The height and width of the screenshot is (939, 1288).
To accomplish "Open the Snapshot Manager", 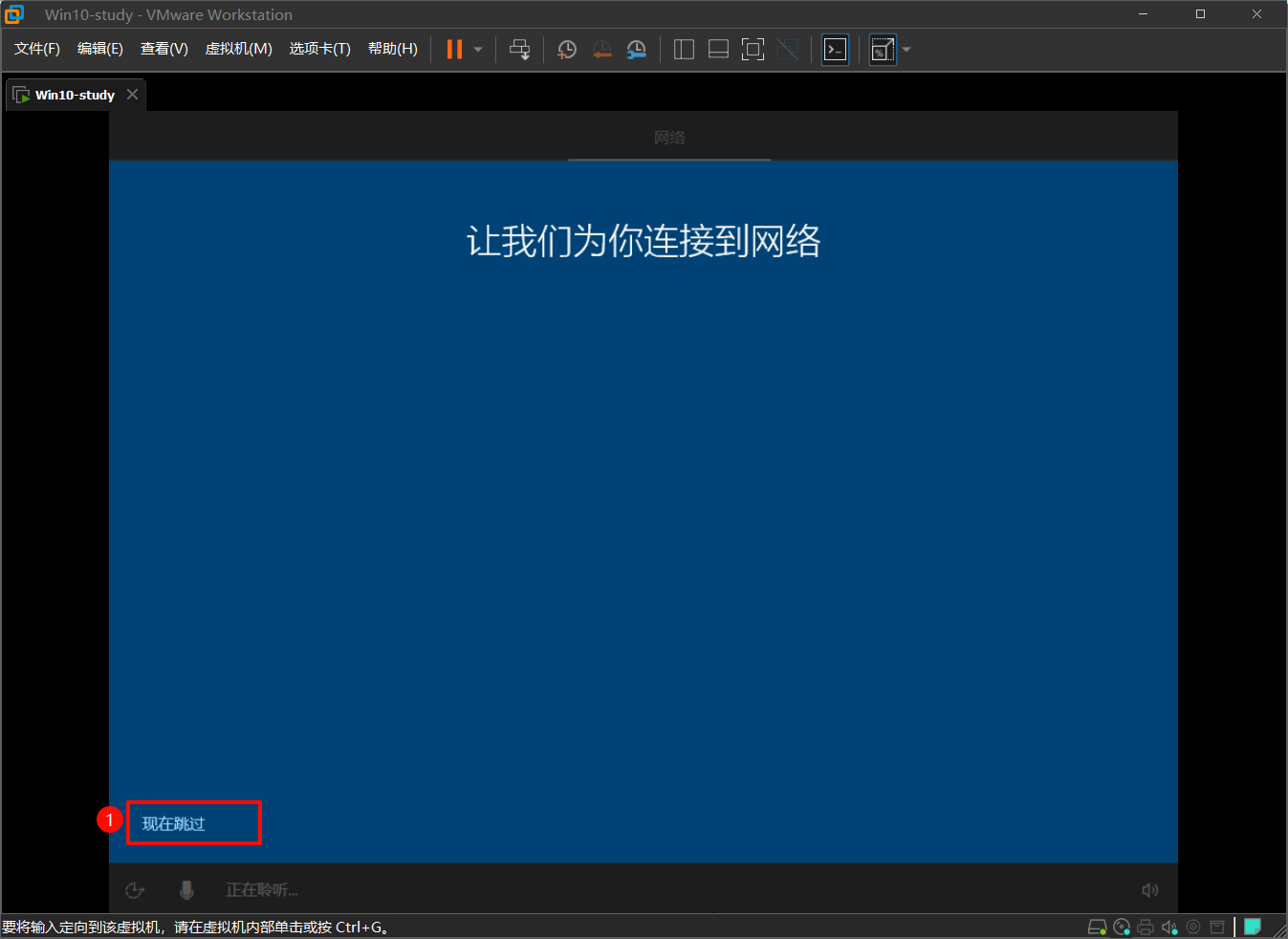I will click(x=636, y=49).
